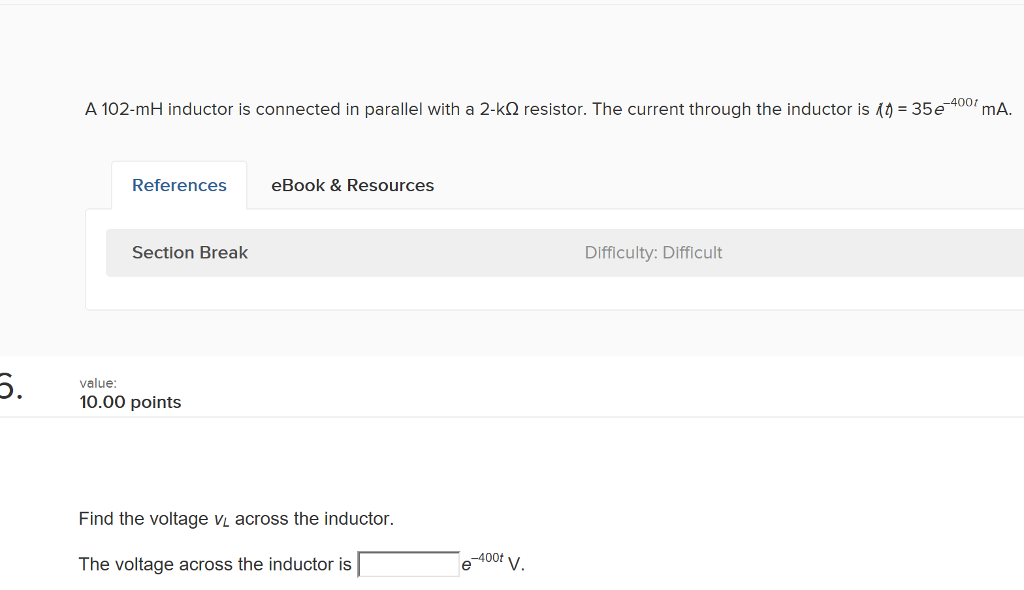Click the e^-400t V unit beside input
1024x590 pixels.
pos(492,564)
